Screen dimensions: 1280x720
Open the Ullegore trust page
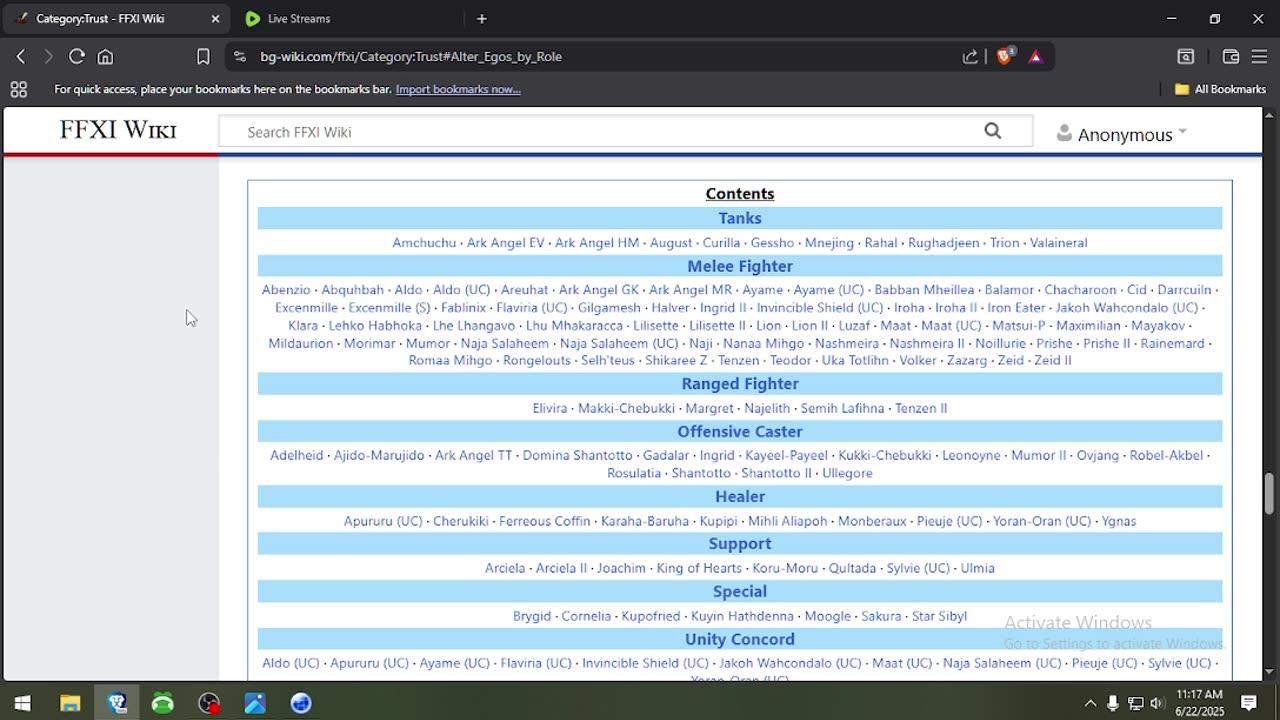[847, 474]
